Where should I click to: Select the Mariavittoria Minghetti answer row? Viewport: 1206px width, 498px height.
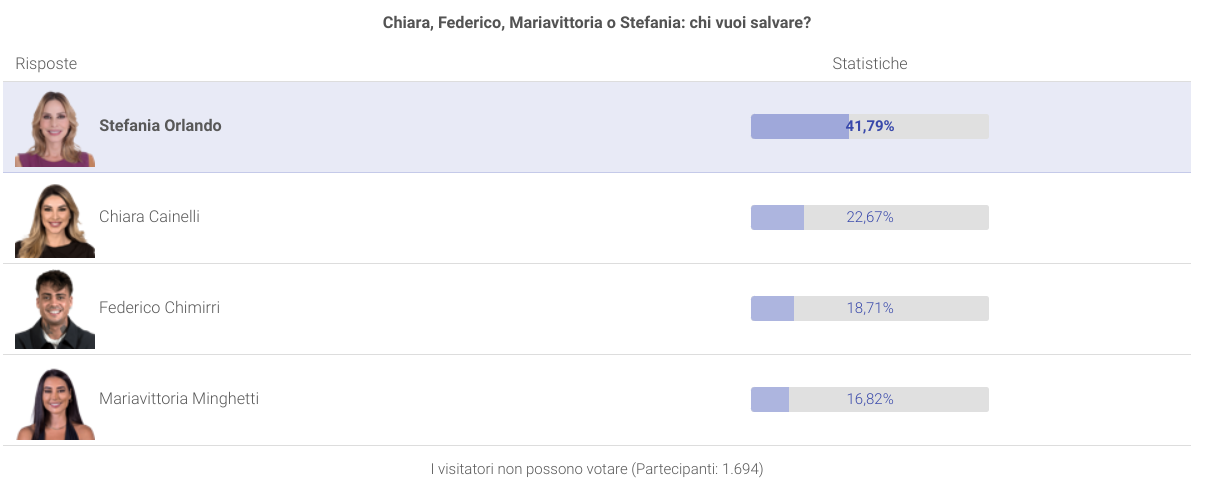pos(597,400)
